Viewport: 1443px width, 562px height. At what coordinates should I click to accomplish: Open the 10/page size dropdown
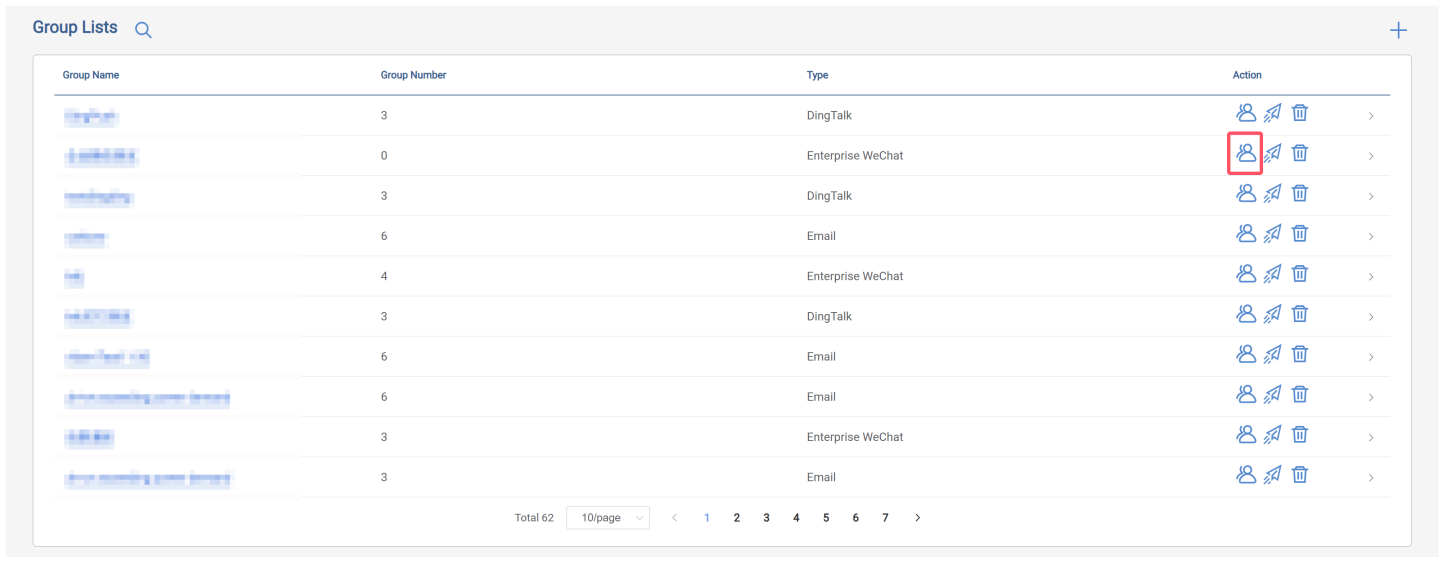click(607, 518)
